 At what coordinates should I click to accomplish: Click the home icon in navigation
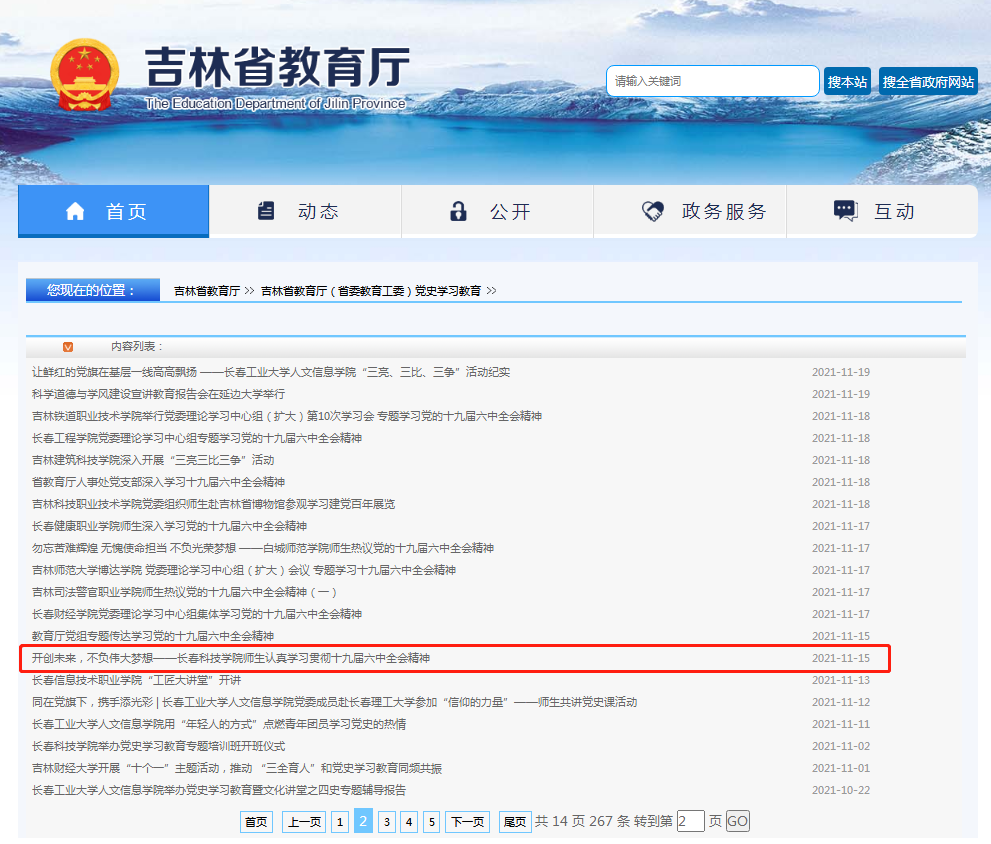pyautogui.click(x=75, y=211)
